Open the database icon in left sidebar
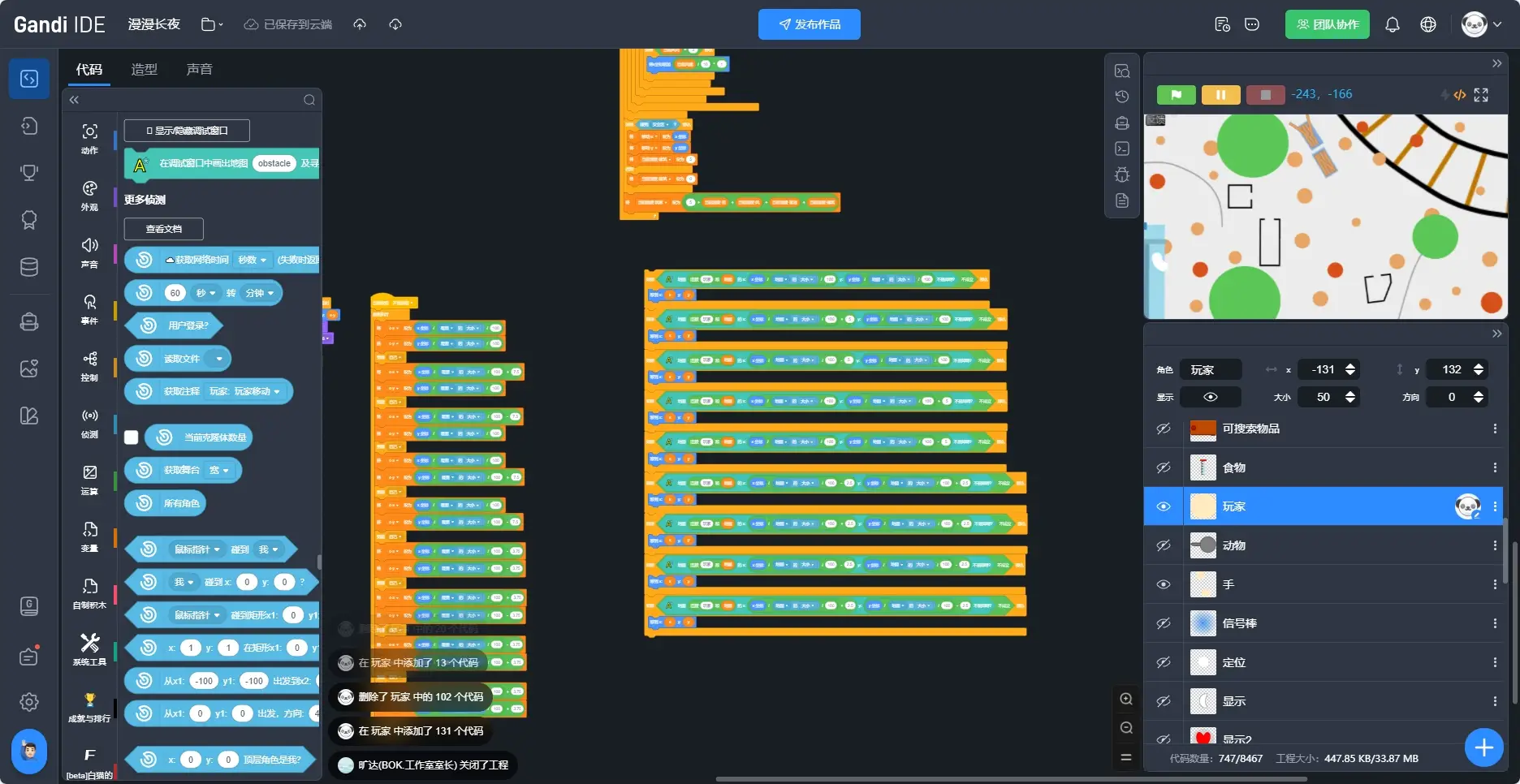 tap(29, 267)
